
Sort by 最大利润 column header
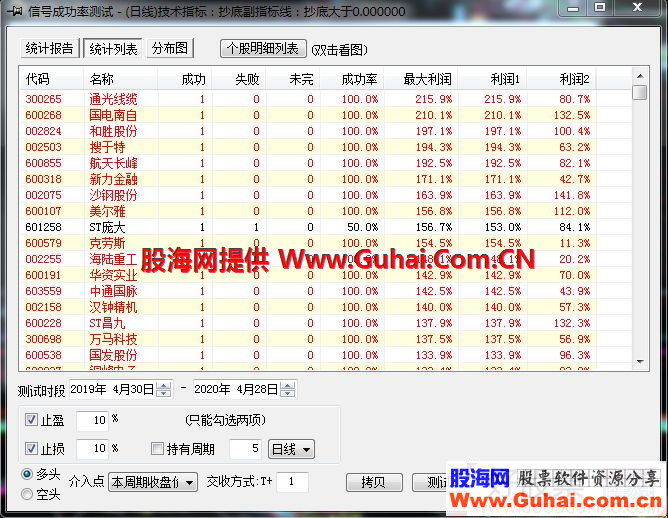421,79
